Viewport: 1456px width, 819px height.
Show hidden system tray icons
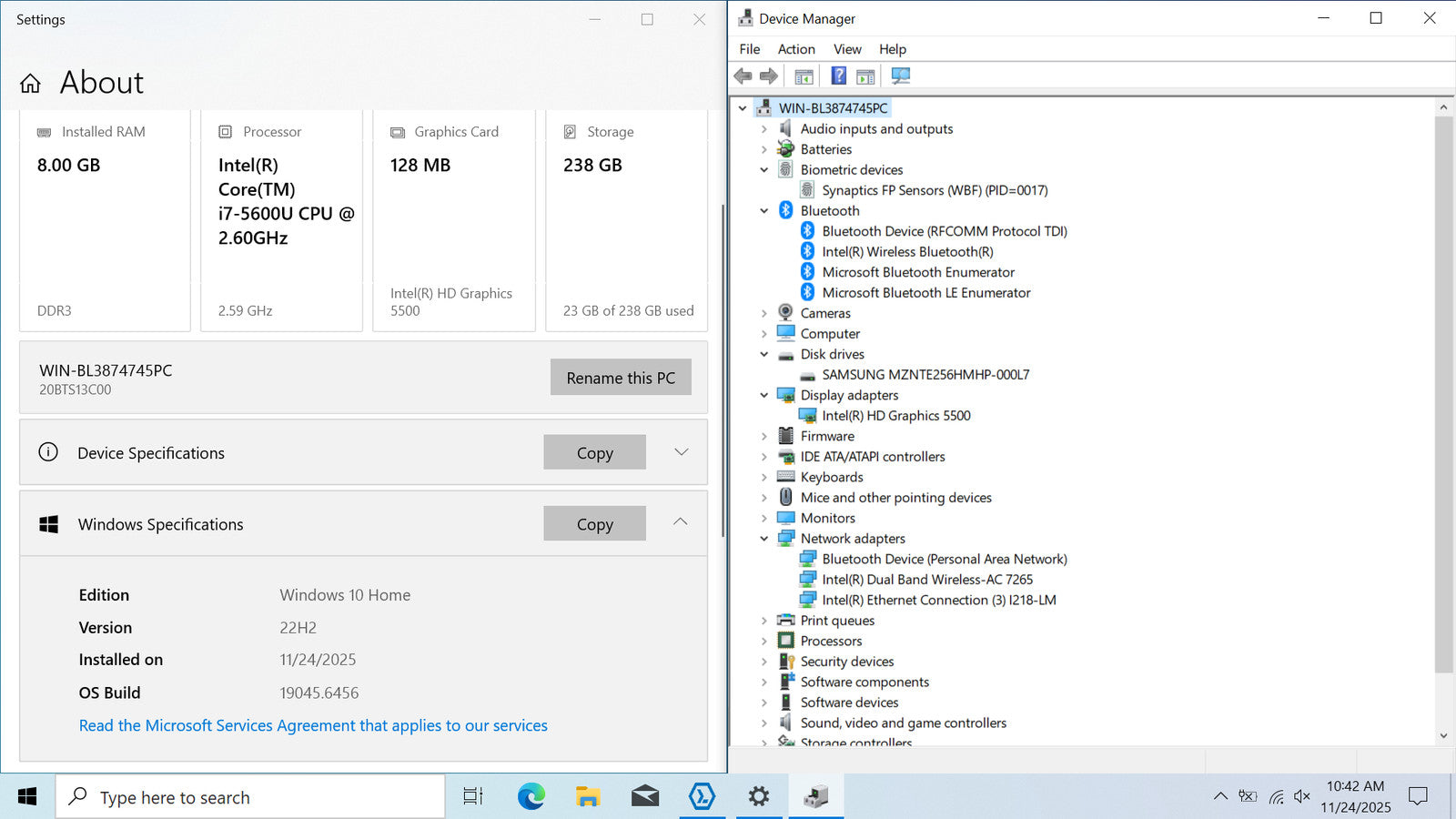click(1220, 797)
